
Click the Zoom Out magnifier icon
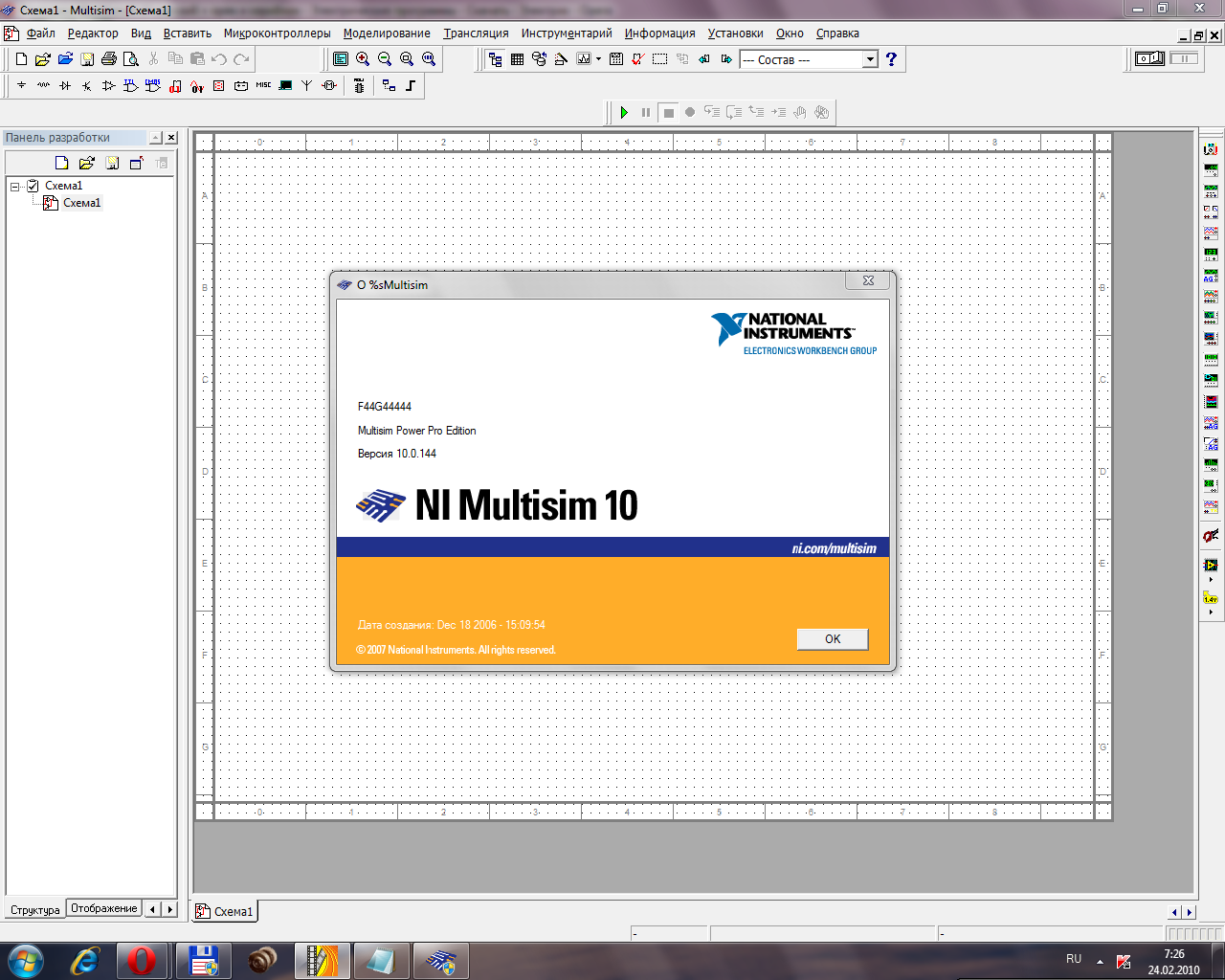tap(385, 59)
